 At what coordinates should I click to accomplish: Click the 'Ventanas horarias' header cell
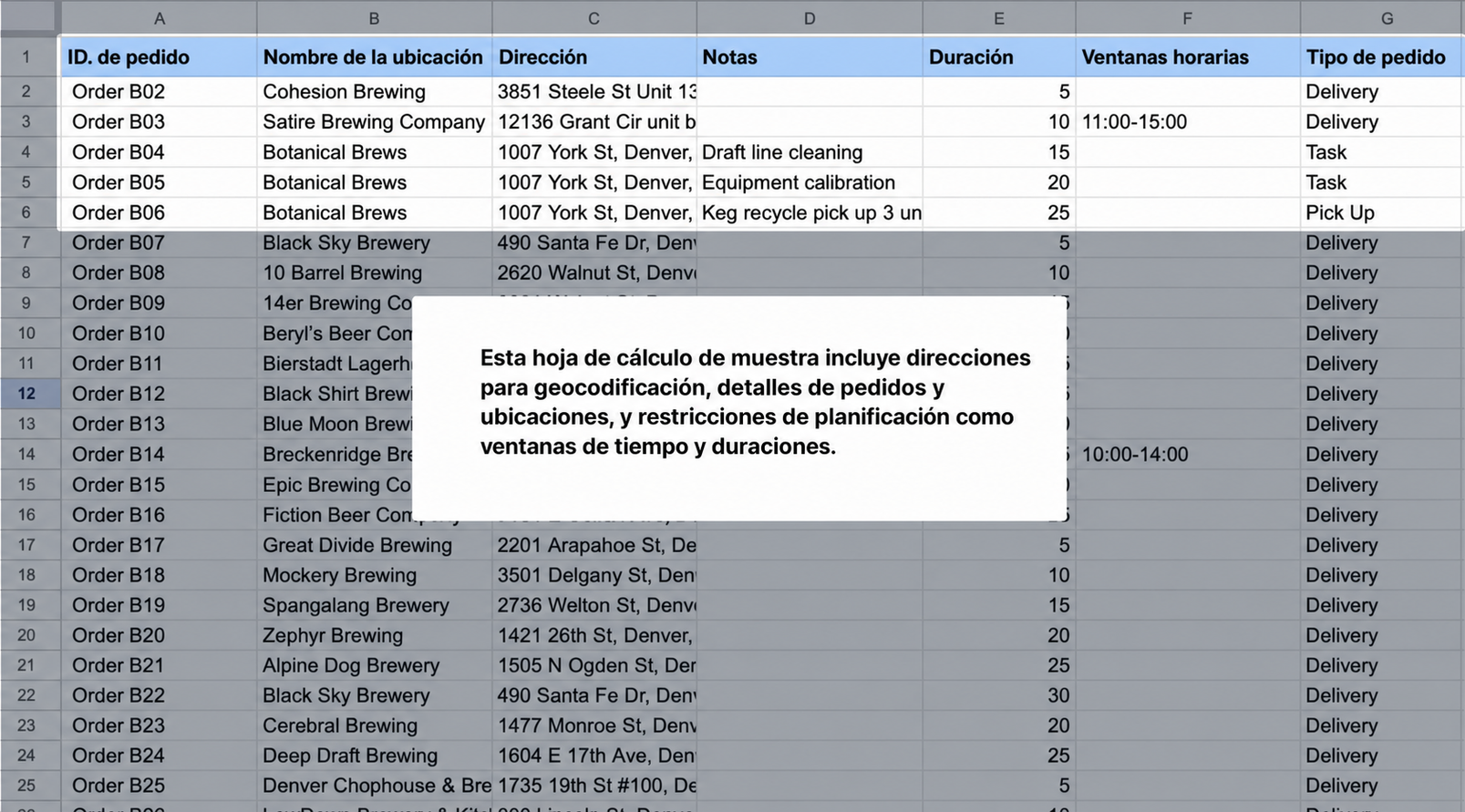click(x=1188, y=57)
